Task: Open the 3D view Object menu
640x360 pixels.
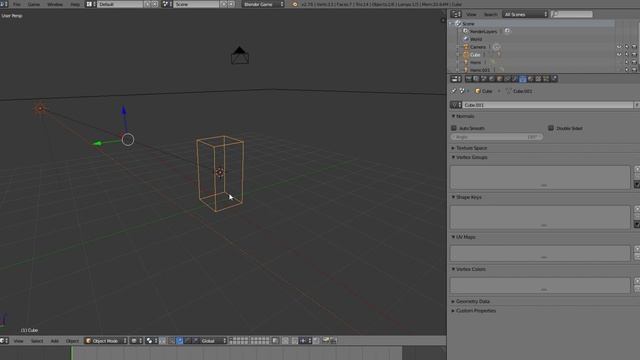Action: [72, 341]
